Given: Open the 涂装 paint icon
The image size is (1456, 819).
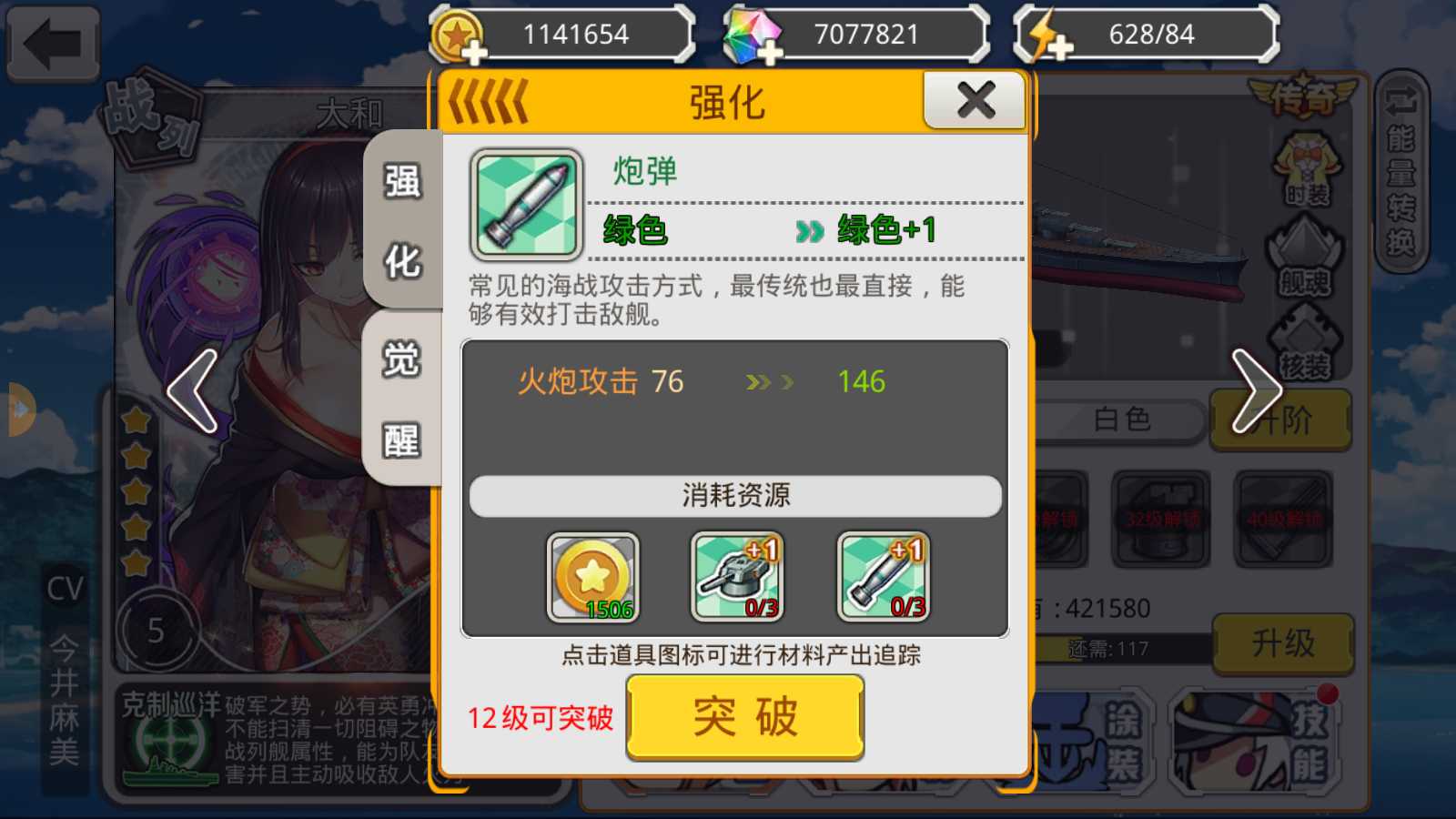Looking at the screenshot, I should [x=1092, y=742].
